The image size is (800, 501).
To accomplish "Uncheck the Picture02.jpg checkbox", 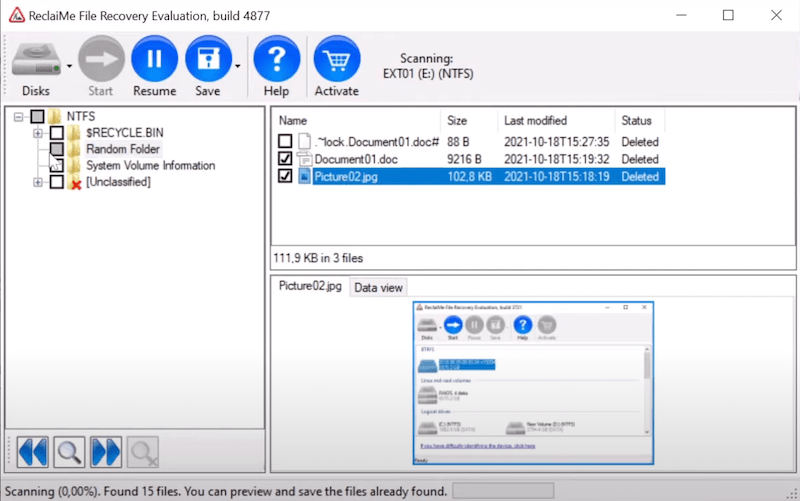I will (285, 176).
